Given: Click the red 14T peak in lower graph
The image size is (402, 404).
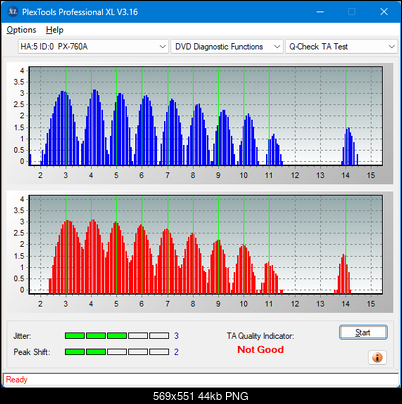Looking at the screenshot, I should 343,274.
